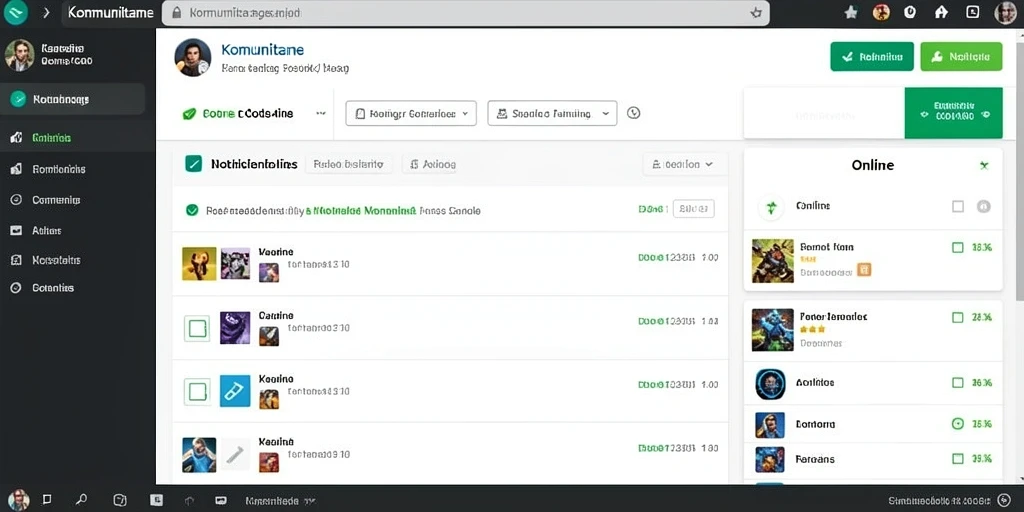Tick the checkbox in the Foroans row
Screen dimensions: 1024x512
pyautogui.click(x=957, y=459)
